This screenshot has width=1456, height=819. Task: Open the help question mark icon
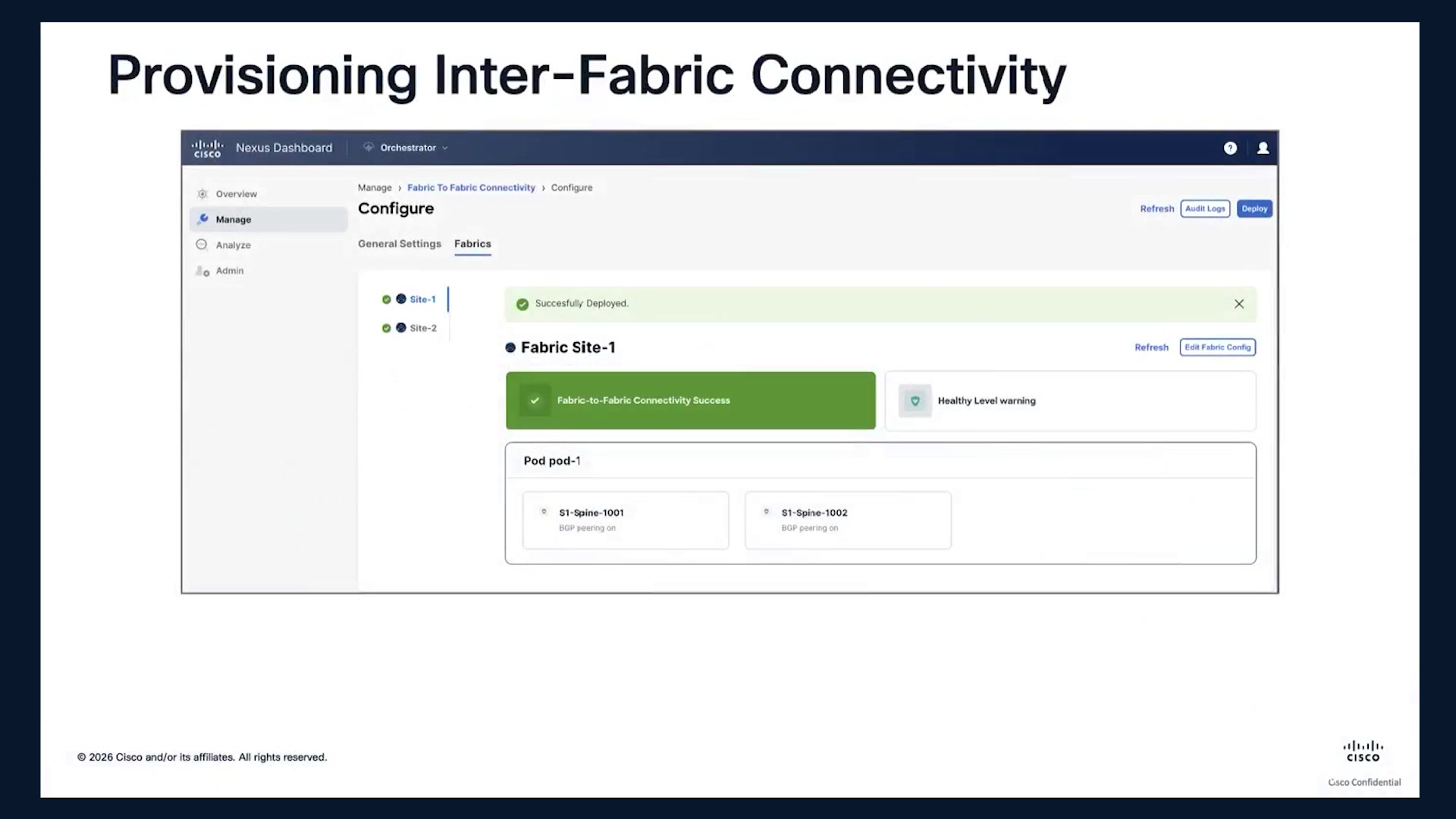[1230, 148]
